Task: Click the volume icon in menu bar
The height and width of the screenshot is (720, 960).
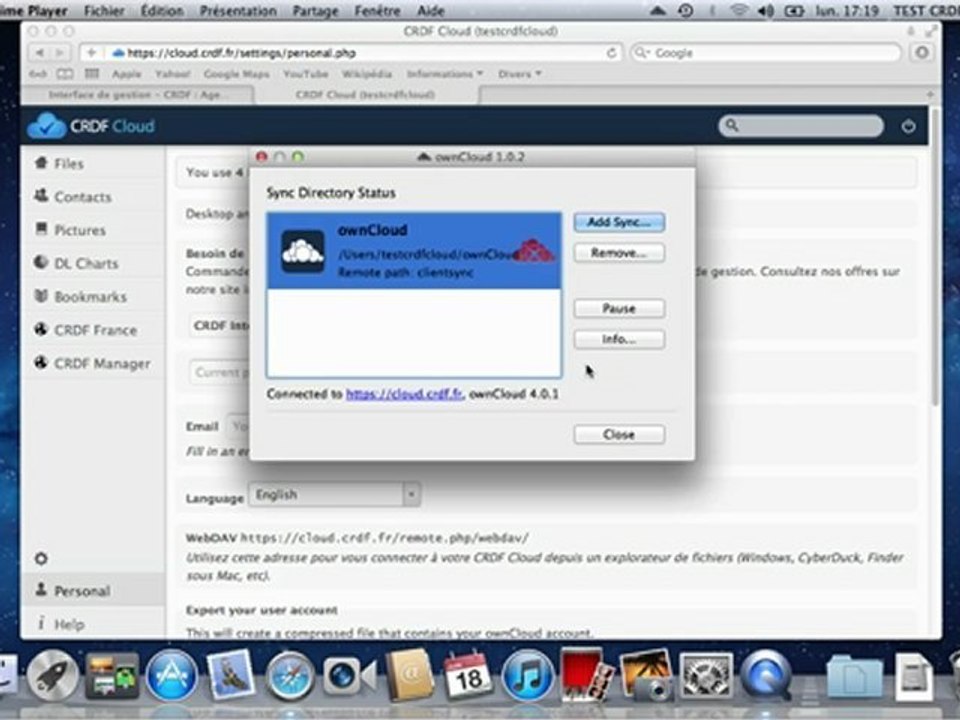Action: pyautogui.click(x=766, y=10)
